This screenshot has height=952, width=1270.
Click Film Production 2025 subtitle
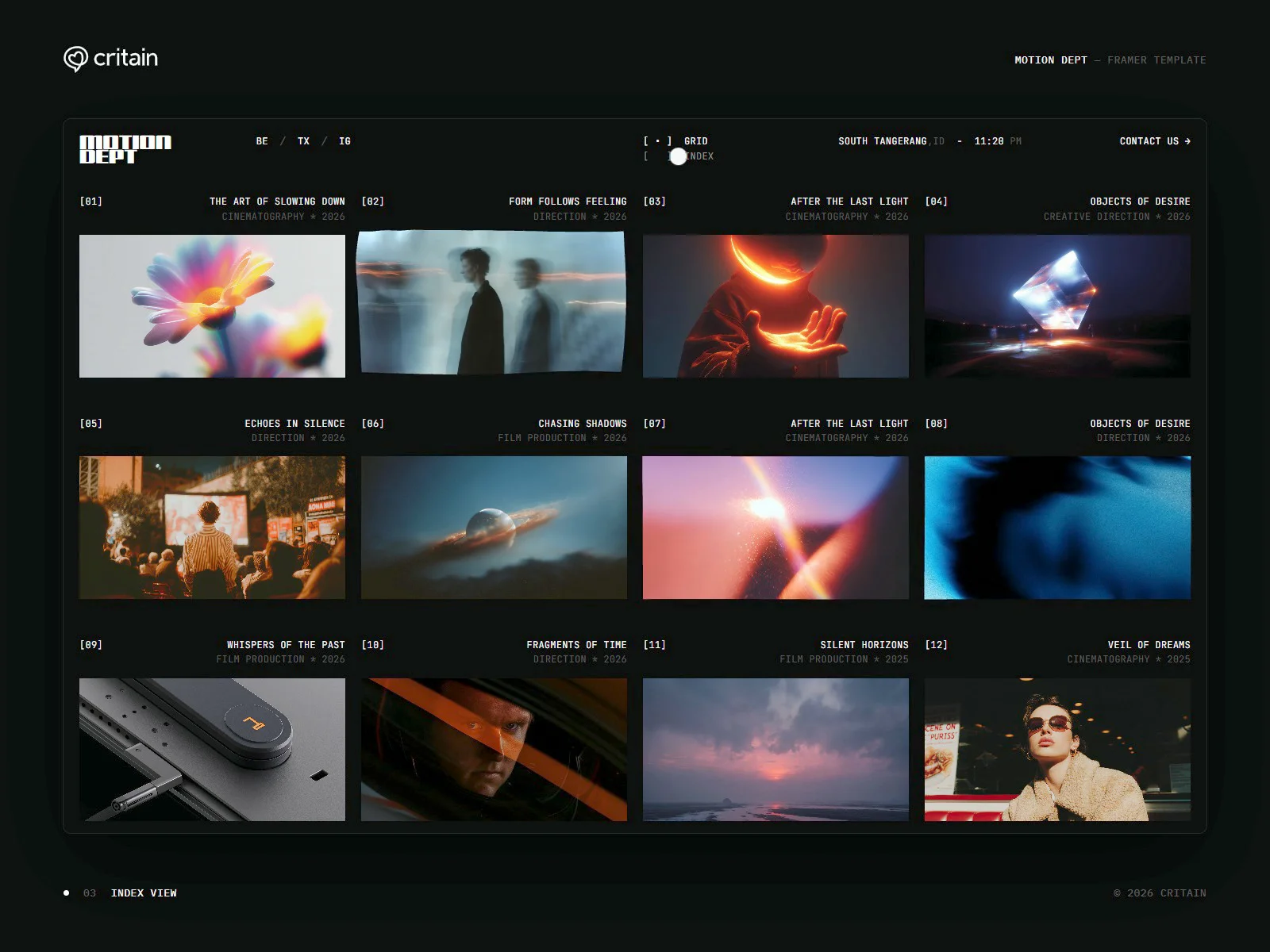point(844,659)
